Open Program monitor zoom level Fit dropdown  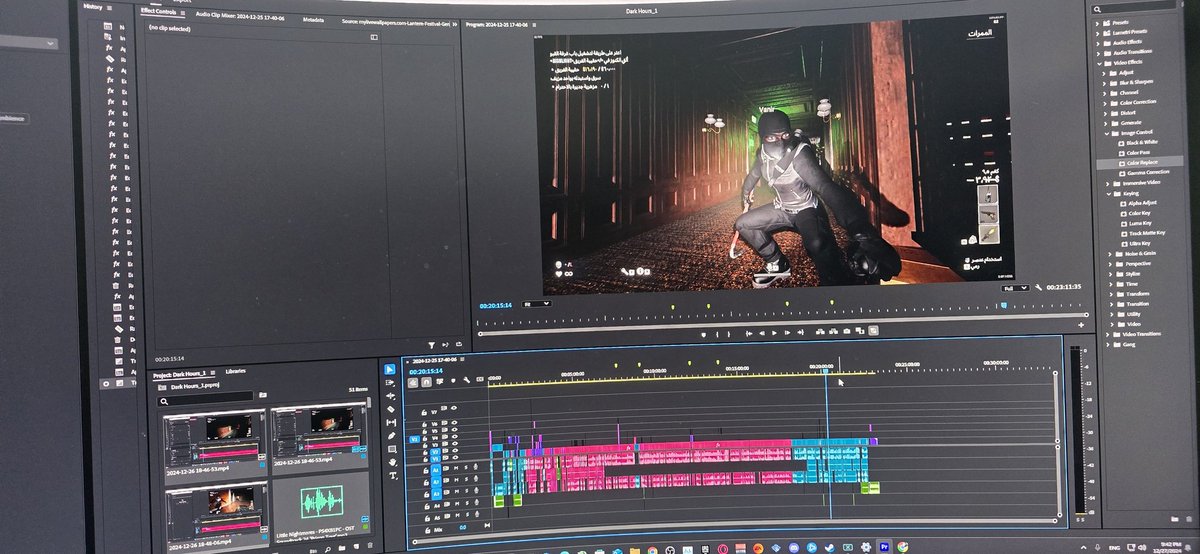[x=536, y=303]
